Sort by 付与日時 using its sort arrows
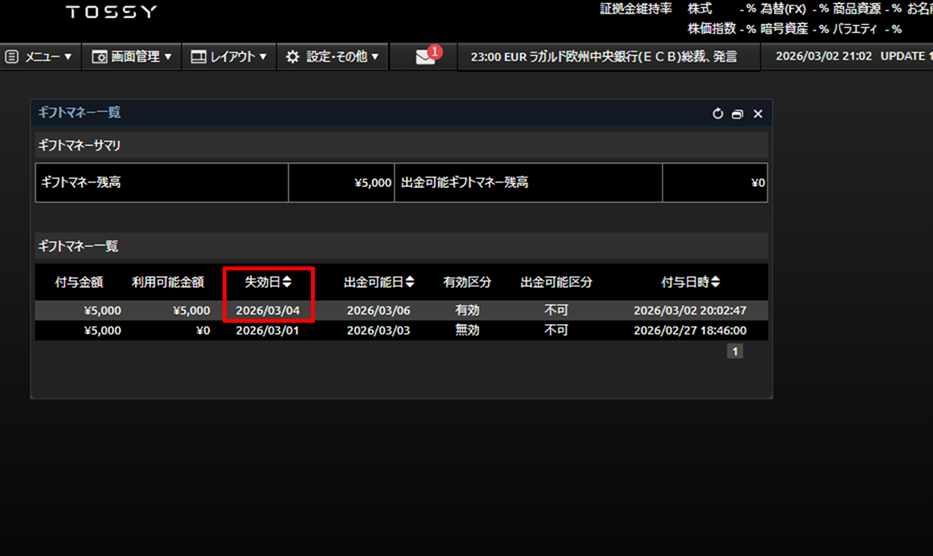933x556 pixels. [x=715, y=282]
